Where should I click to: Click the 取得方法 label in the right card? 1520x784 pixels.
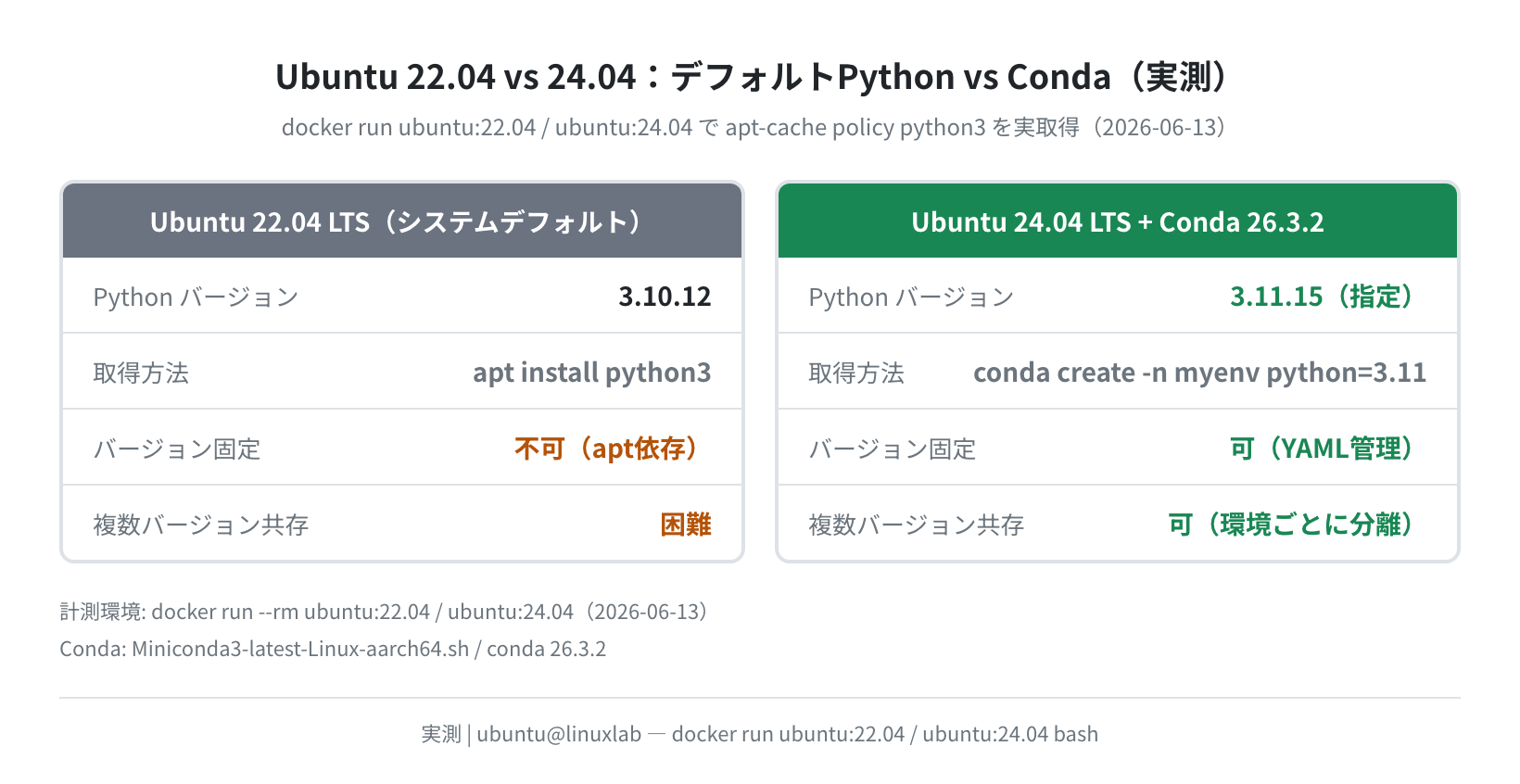click(x=856, y=373)
